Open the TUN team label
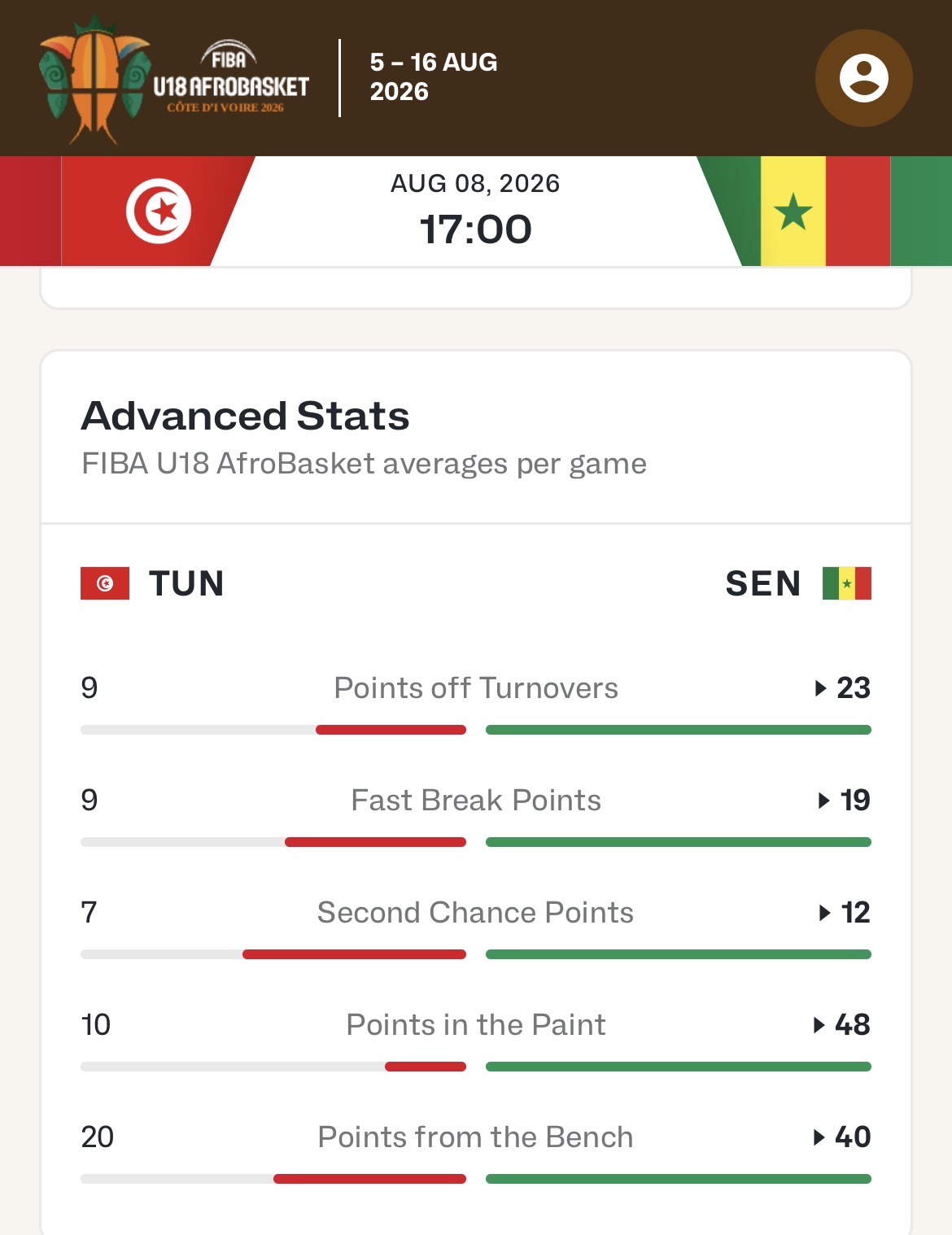 click(x=186, y=583)
